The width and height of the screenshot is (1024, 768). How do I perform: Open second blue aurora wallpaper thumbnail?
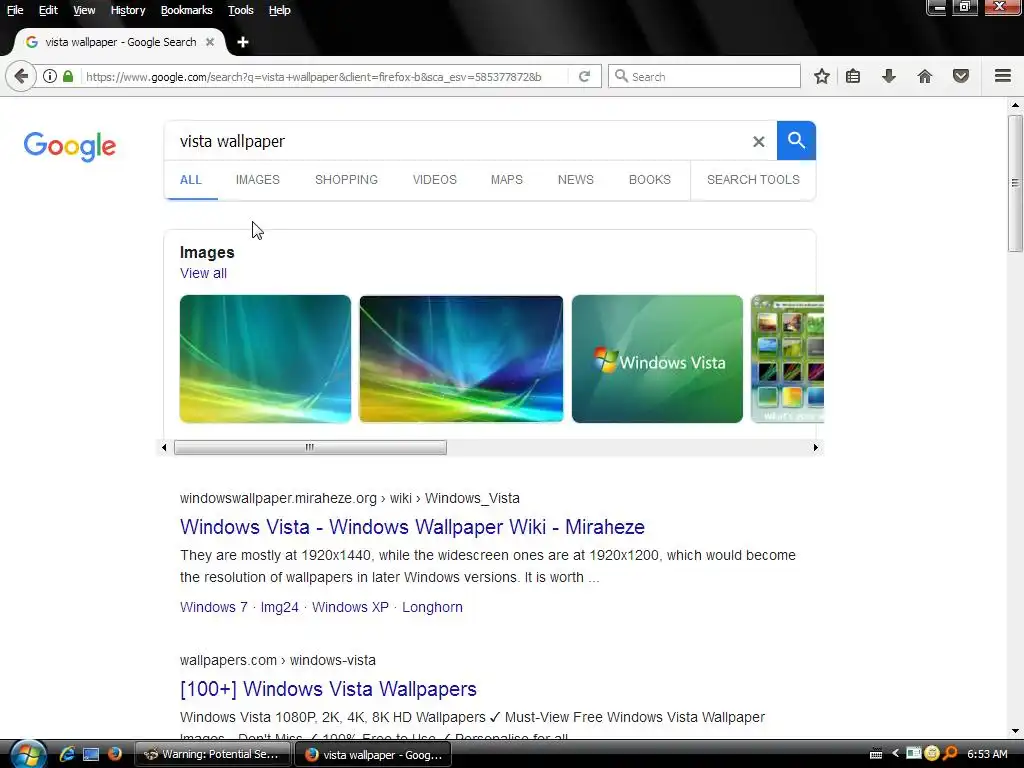[461, 359]
